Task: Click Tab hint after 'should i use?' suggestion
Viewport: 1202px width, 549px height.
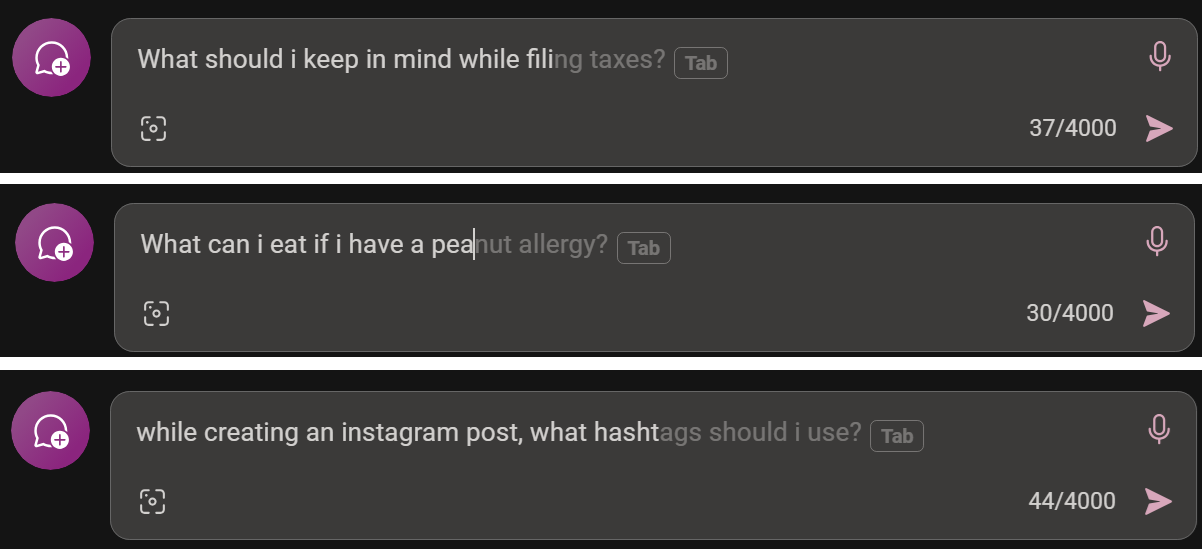Action: [897, 436]
